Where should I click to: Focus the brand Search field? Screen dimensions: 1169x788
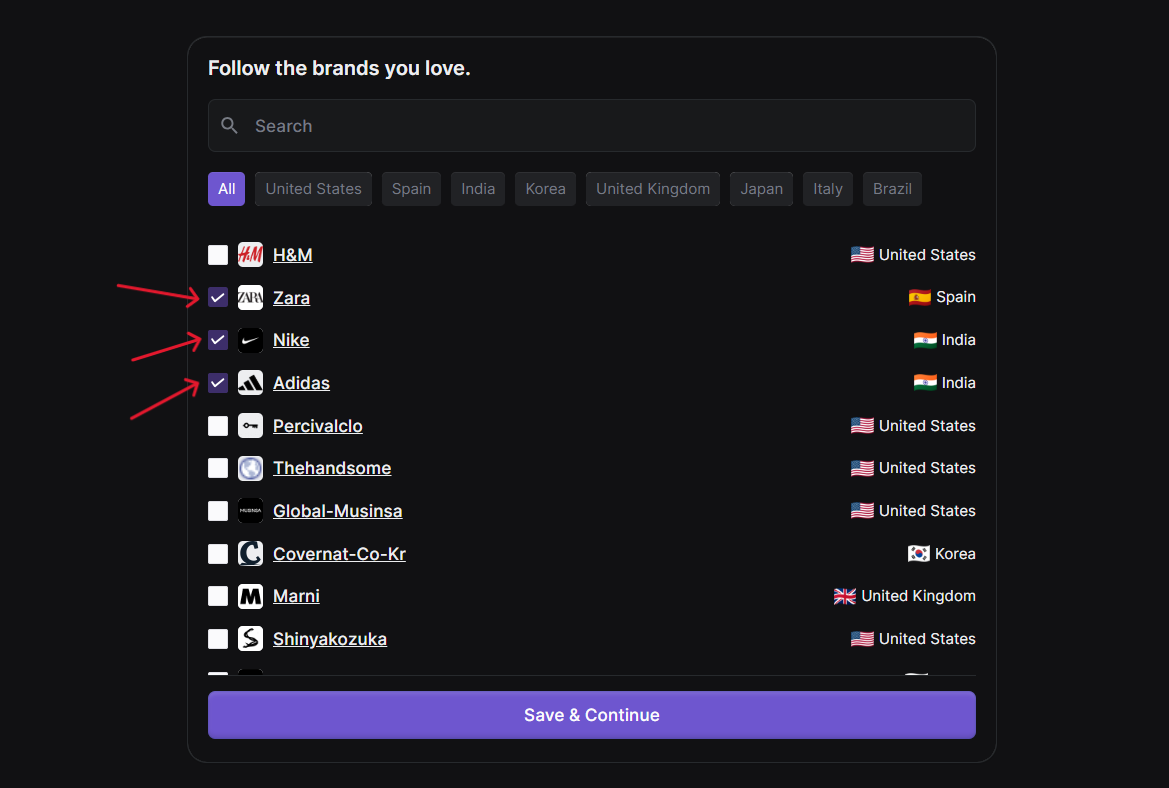(591, 126)
